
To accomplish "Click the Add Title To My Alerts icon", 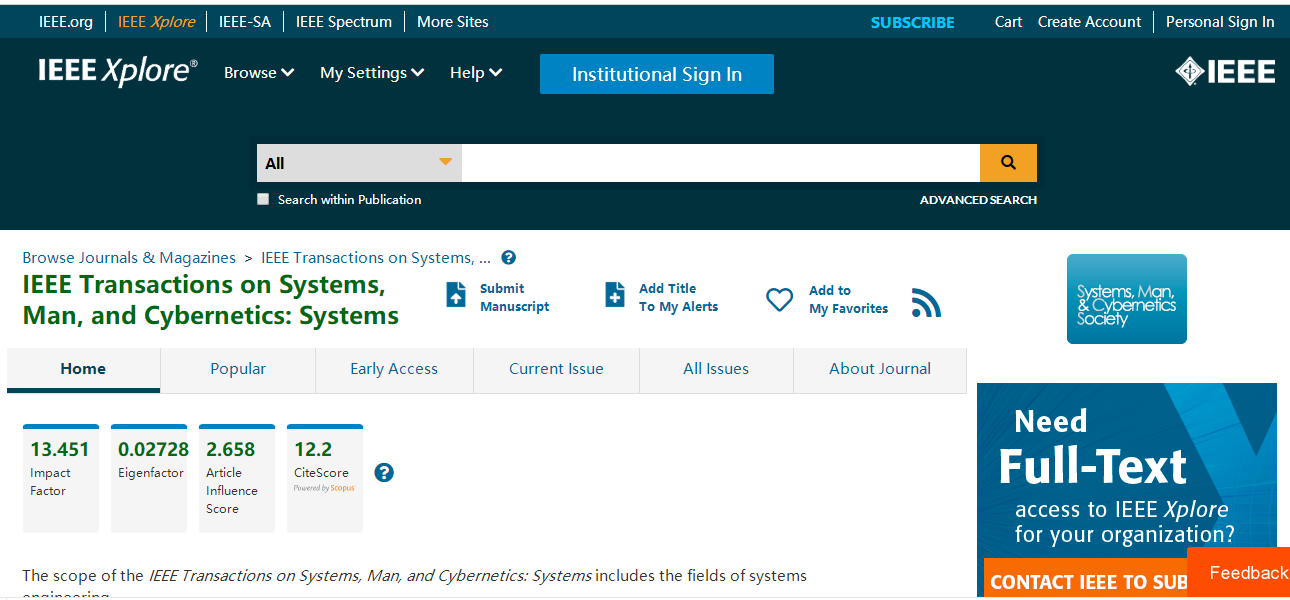I will point(615,296).
